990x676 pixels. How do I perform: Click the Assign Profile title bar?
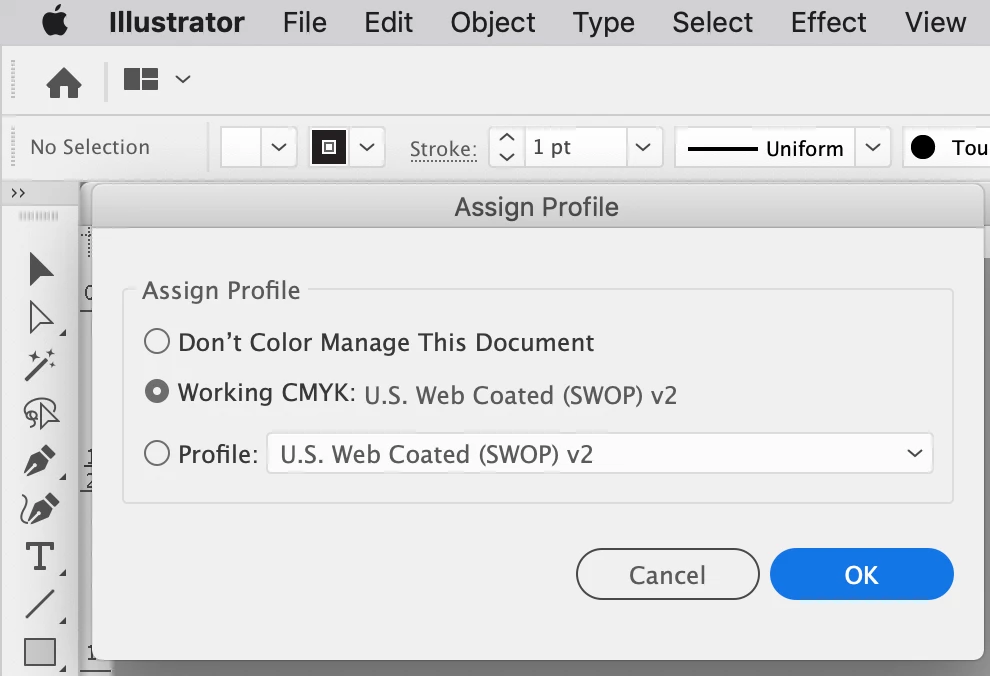click(537, 206)
